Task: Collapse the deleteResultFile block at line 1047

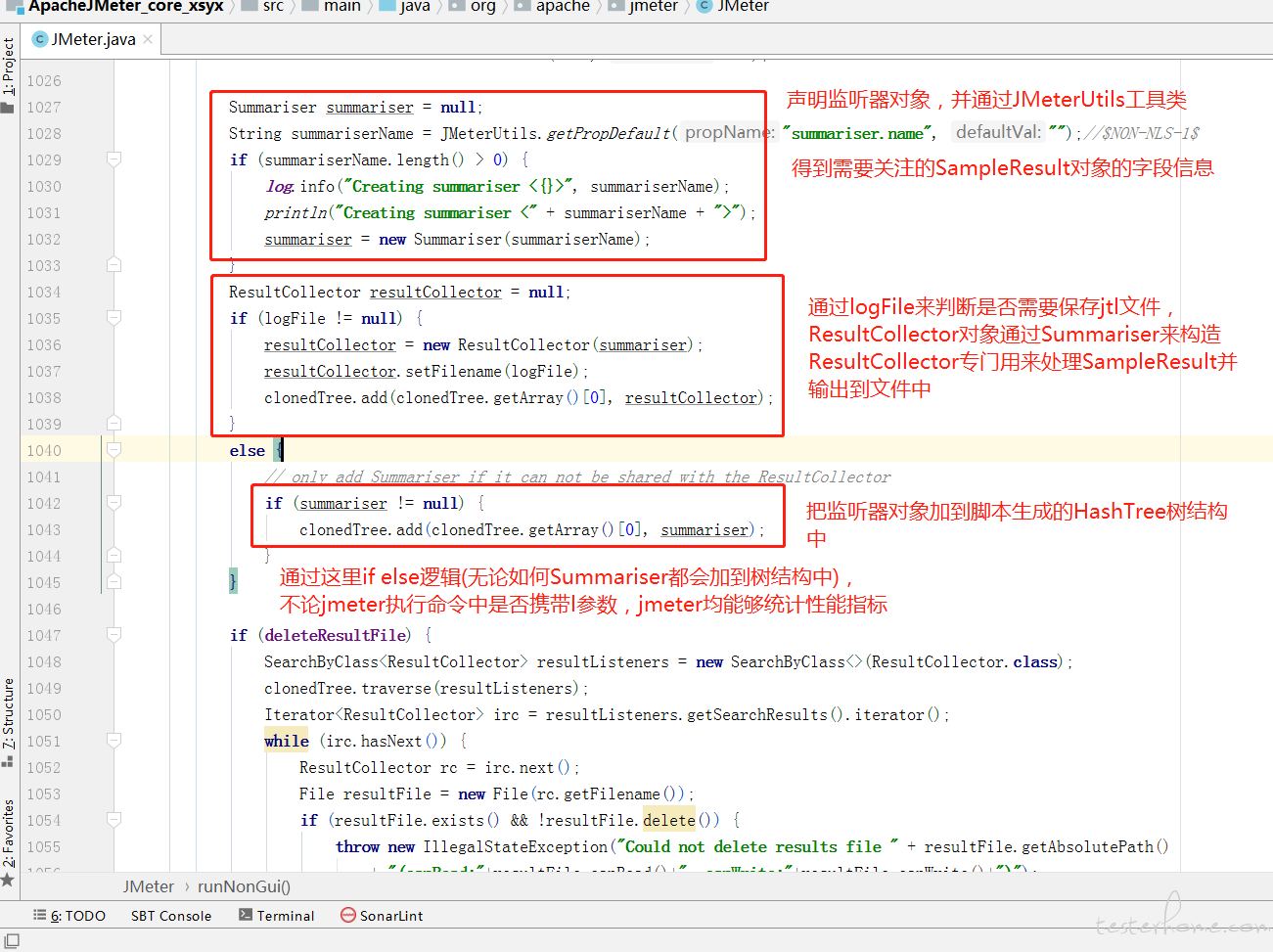Action: 114,635
